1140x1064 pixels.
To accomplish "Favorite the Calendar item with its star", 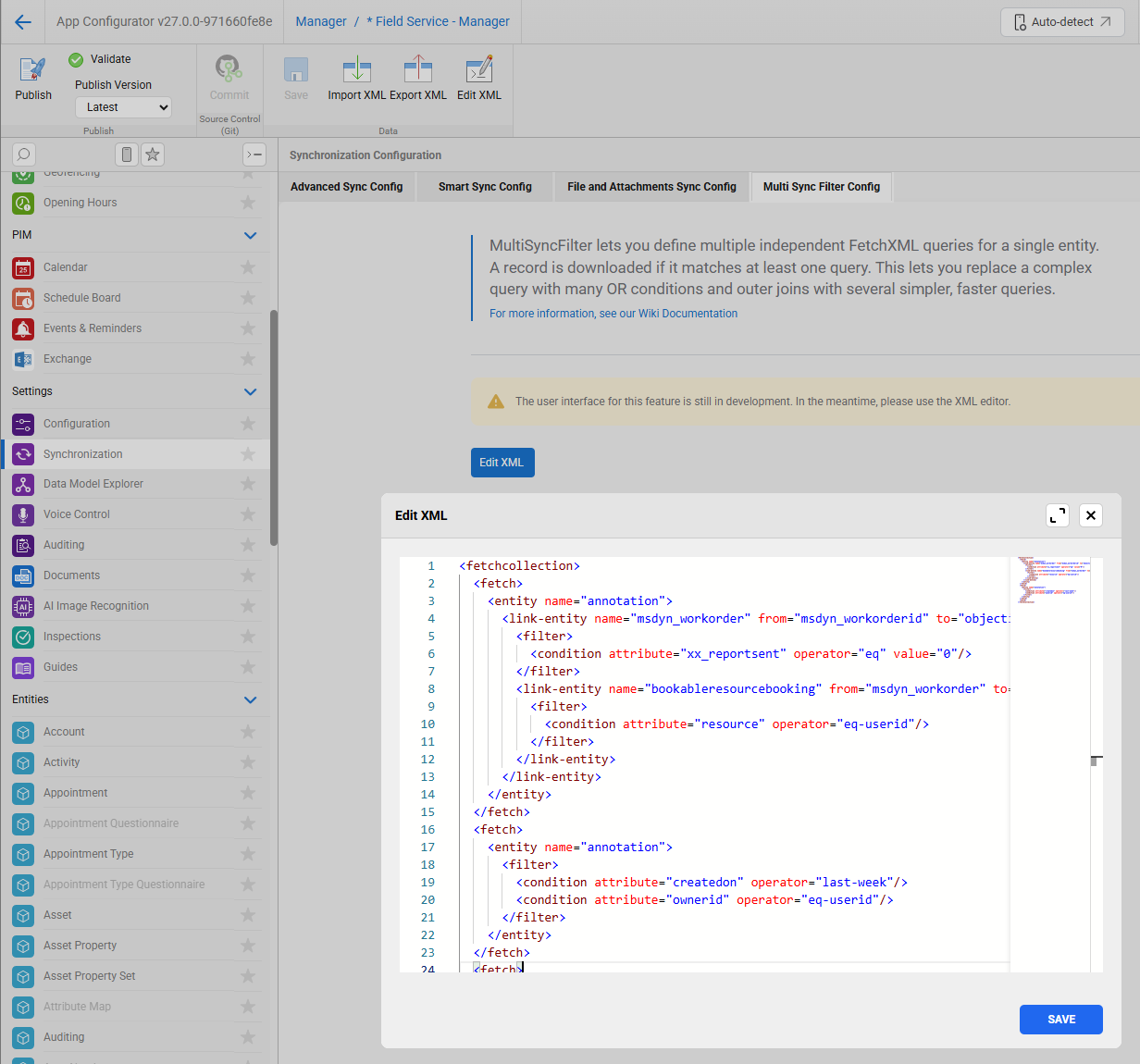I will pyautogui.click(x=248, y=267).
